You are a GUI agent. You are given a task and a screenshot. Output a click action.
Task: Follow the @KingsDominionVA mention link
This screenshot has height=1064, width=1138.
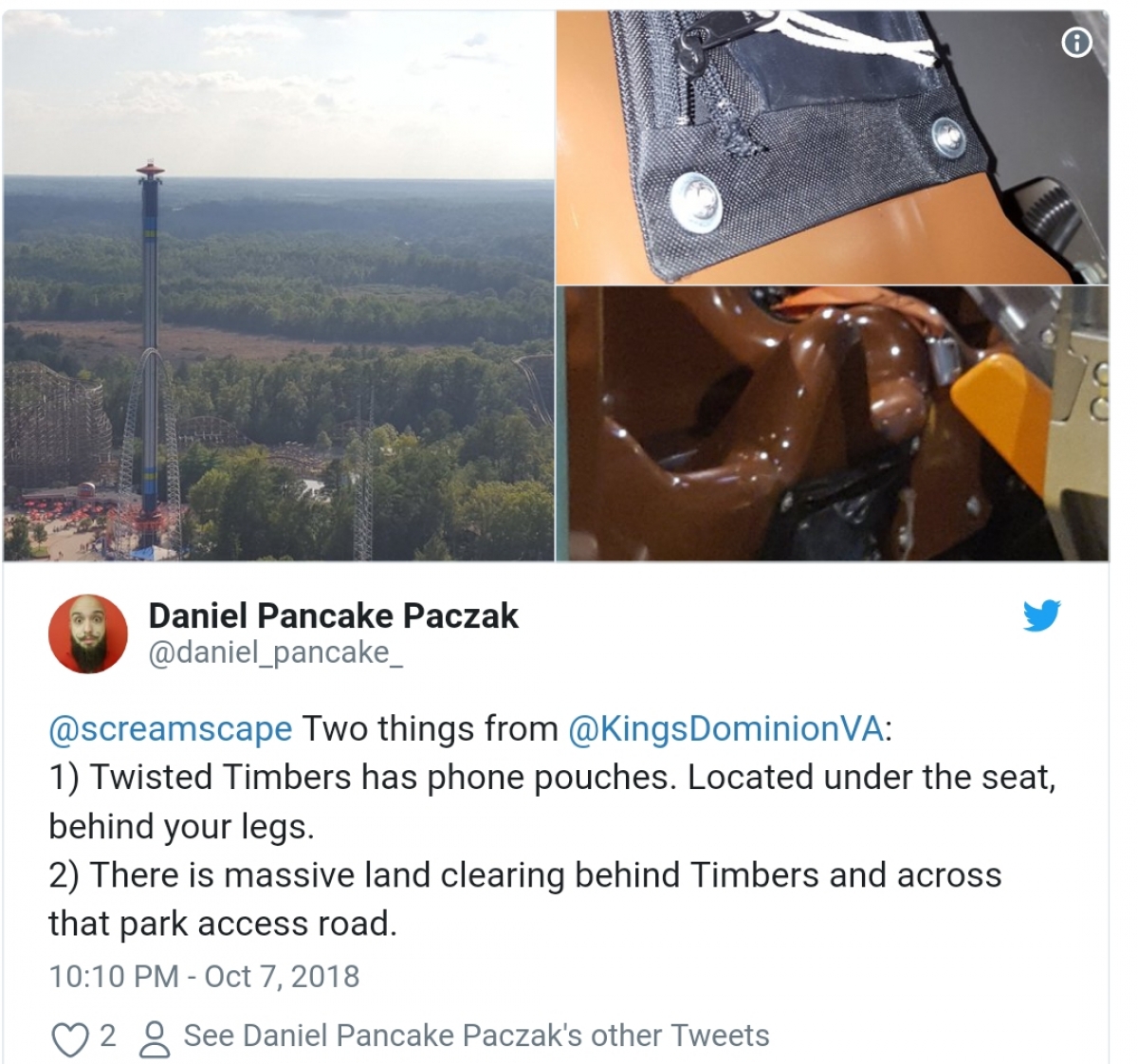click(725, 728)
